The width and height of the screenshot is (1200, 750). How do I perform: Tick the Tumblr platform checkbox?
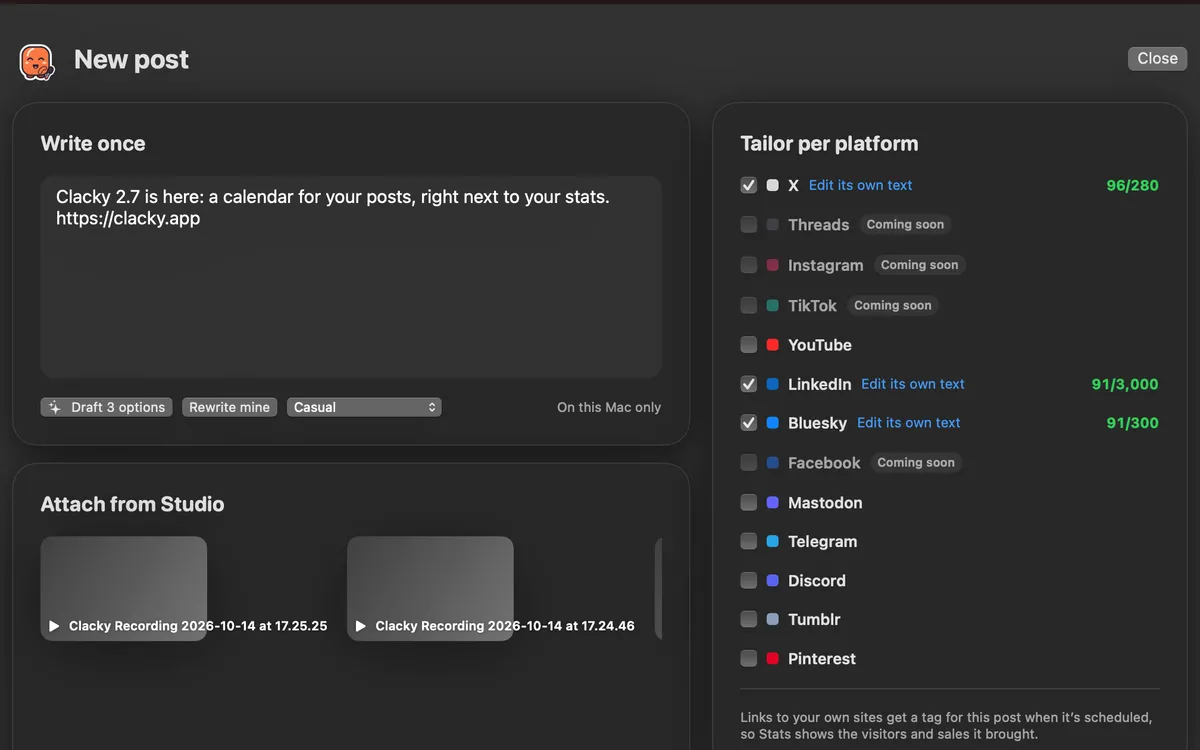749,619
